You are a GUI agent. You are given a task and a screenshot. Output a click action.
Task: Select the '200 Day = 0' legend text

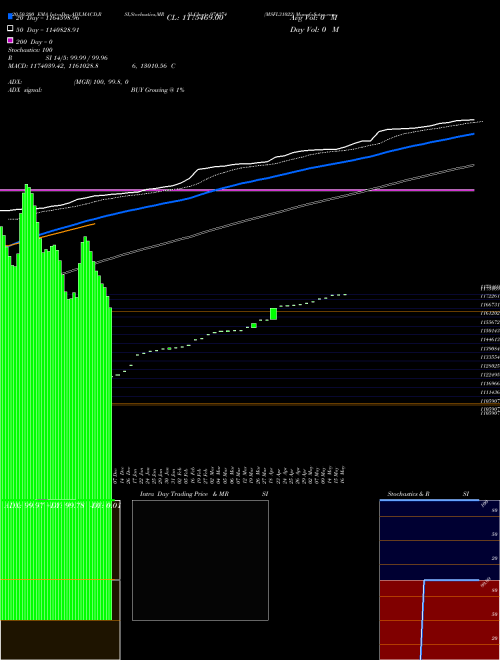[34, 42]
